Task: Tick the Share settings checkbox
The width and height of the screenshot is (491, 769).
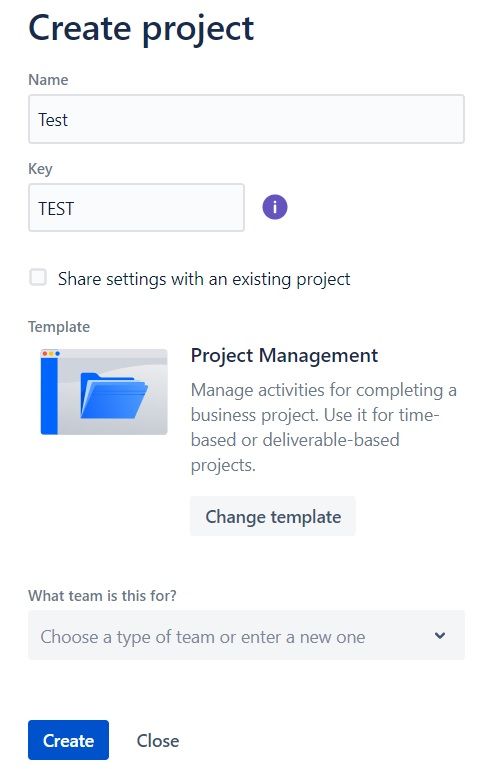Action: click(x=38, y=277)
